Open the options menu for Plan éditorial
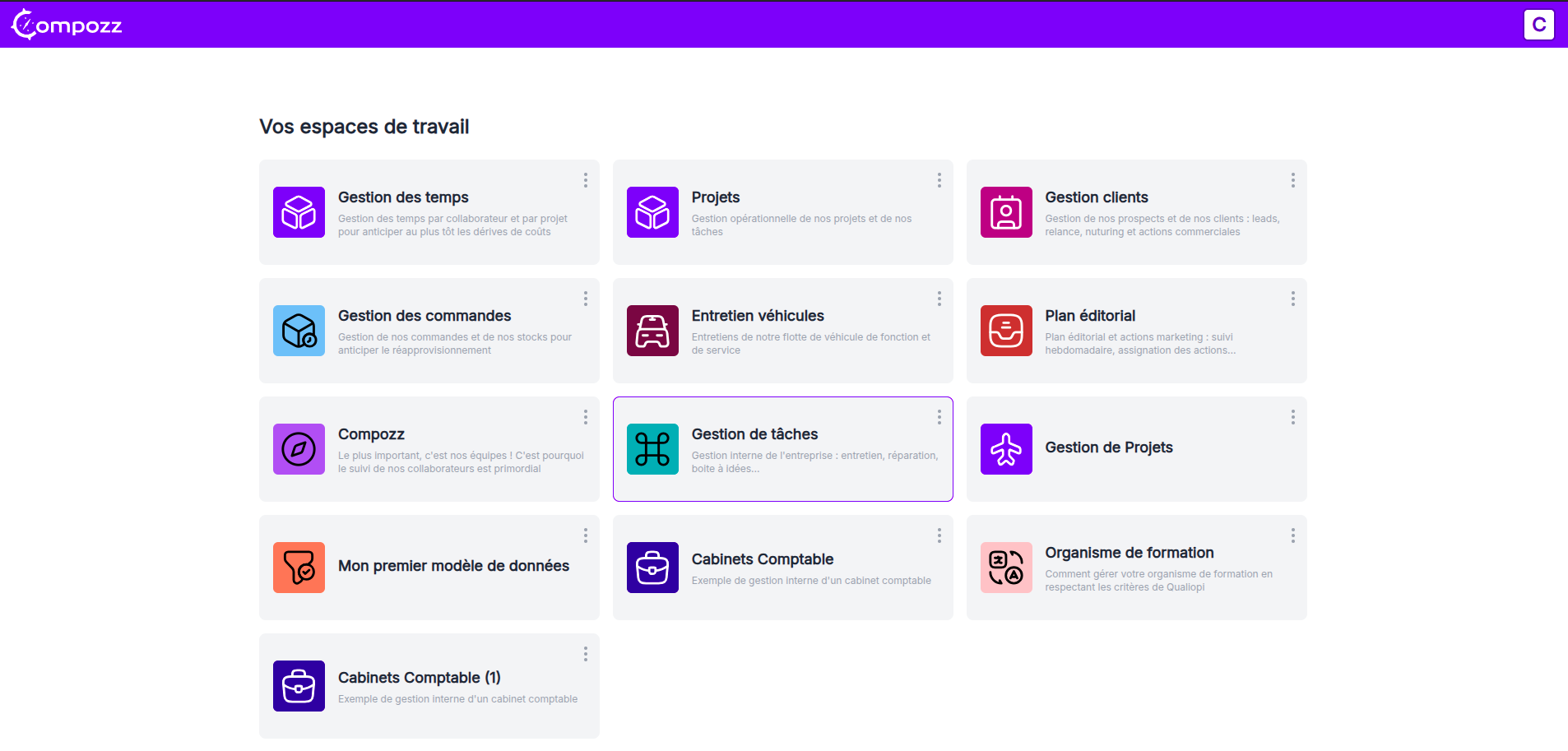This screenshot has height=751, width=1568. pos(1292,299)
